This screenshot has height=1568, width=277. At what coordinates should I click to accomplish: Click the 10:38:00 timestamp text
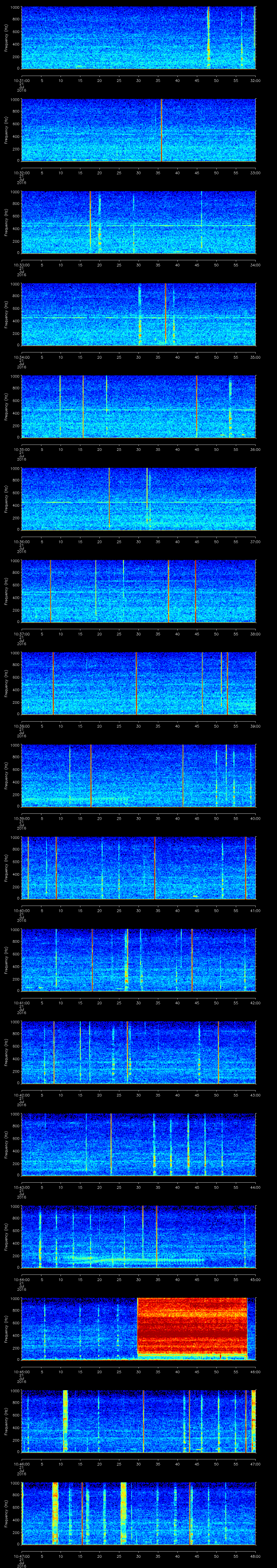click(x=21, y=726)
